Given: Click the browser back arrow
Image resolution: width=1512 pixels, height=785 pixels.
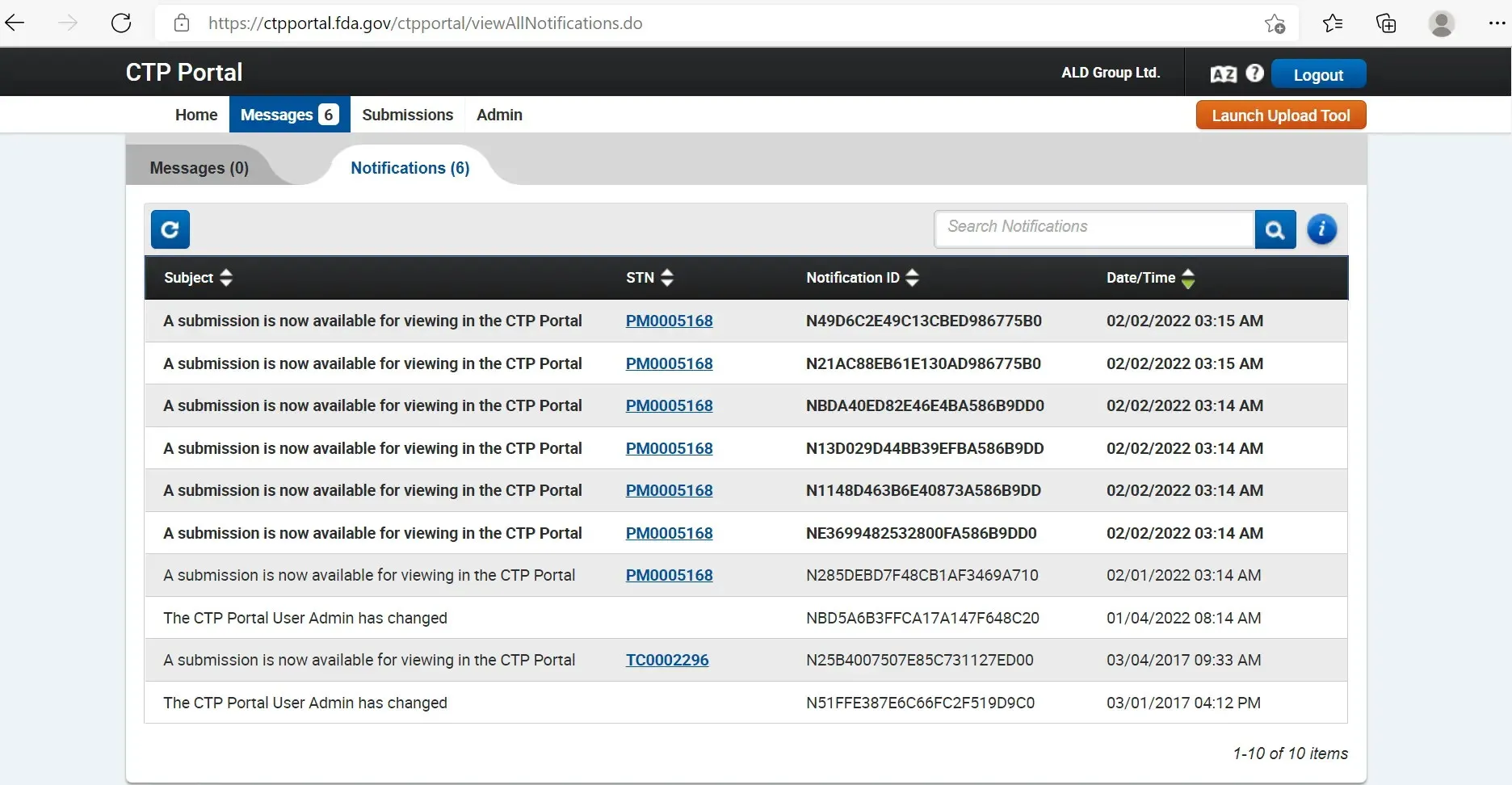Looking at the screenshot, I should coord(15,23).
